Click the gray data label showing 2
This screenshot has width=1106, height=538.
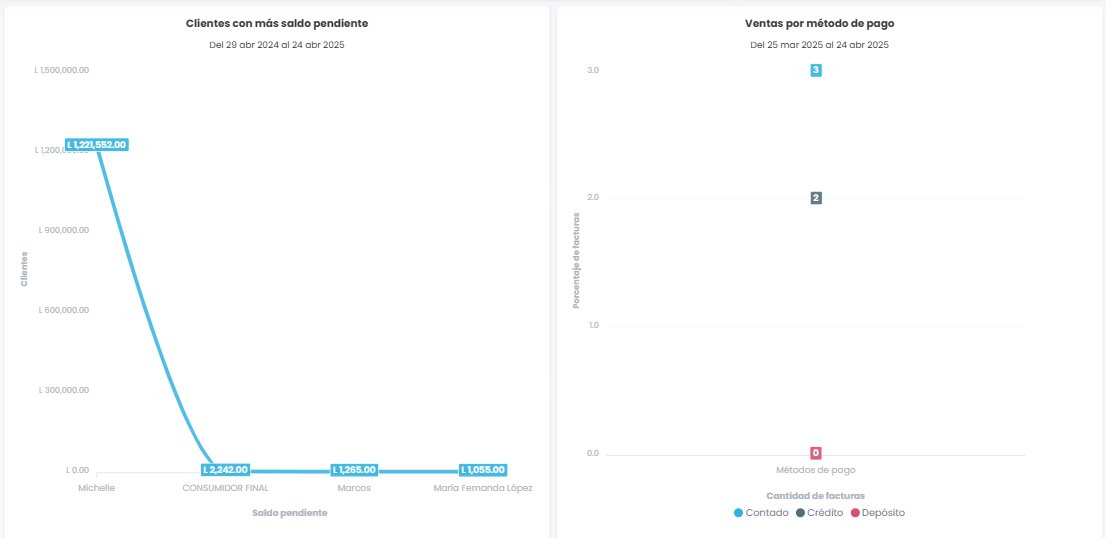click(816, 198)
